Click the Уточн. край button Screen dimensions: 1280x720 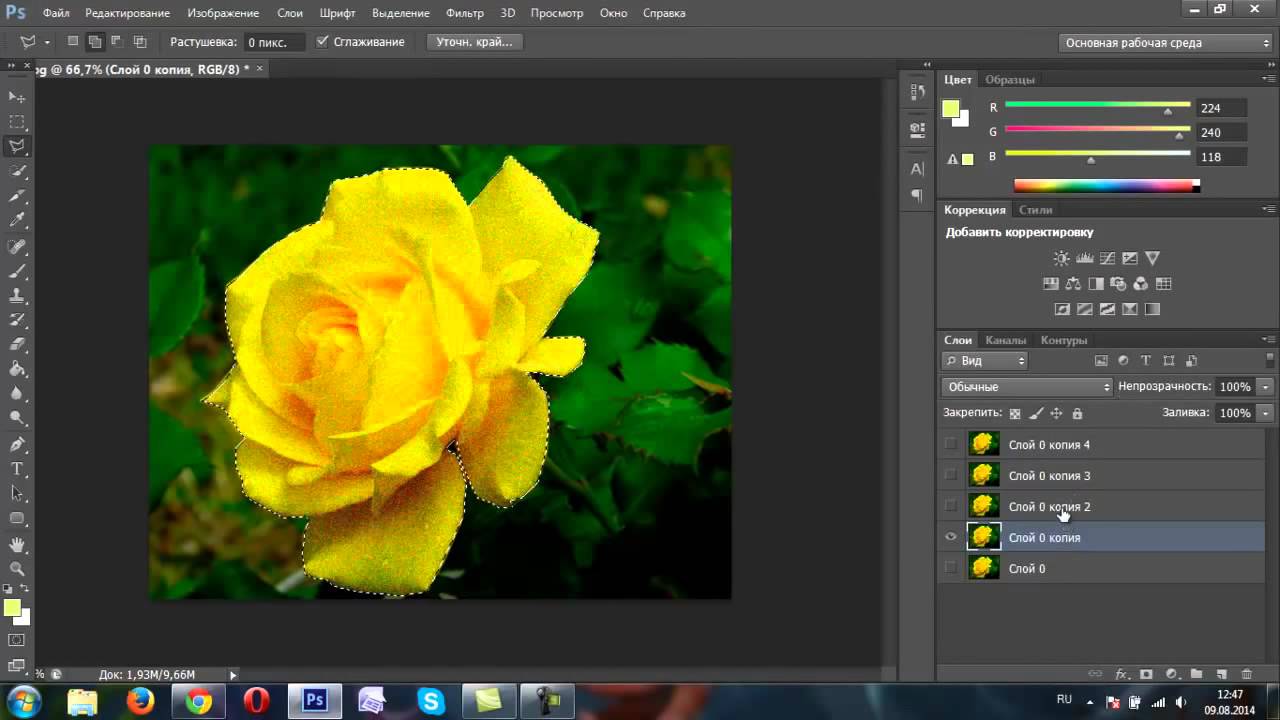pos(474,42)
